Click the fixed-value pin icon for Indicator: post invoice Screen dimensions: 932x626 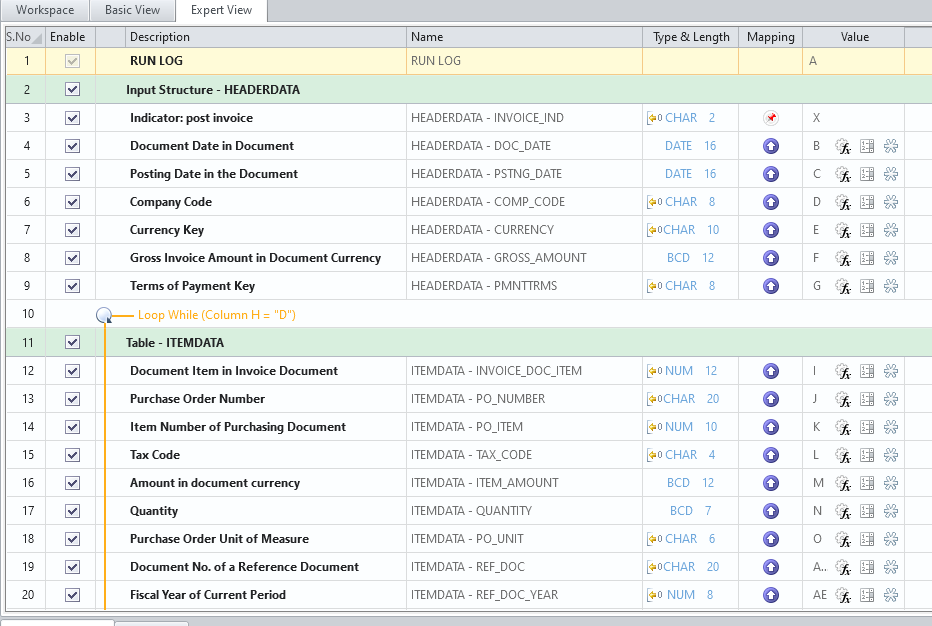(771, 118)
